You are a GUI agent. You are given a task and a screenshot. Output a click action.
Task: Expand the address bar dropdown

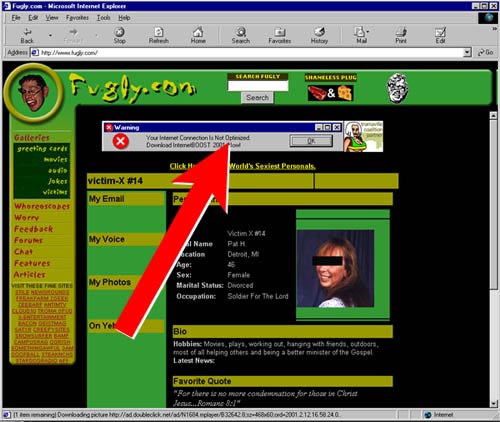[467, 52]
